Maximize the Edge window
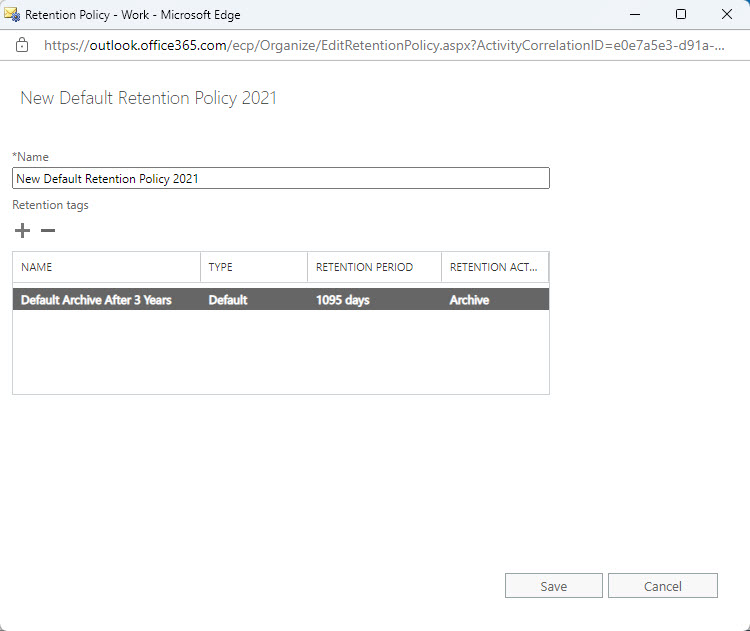The image size is (750, 631). 681,14
